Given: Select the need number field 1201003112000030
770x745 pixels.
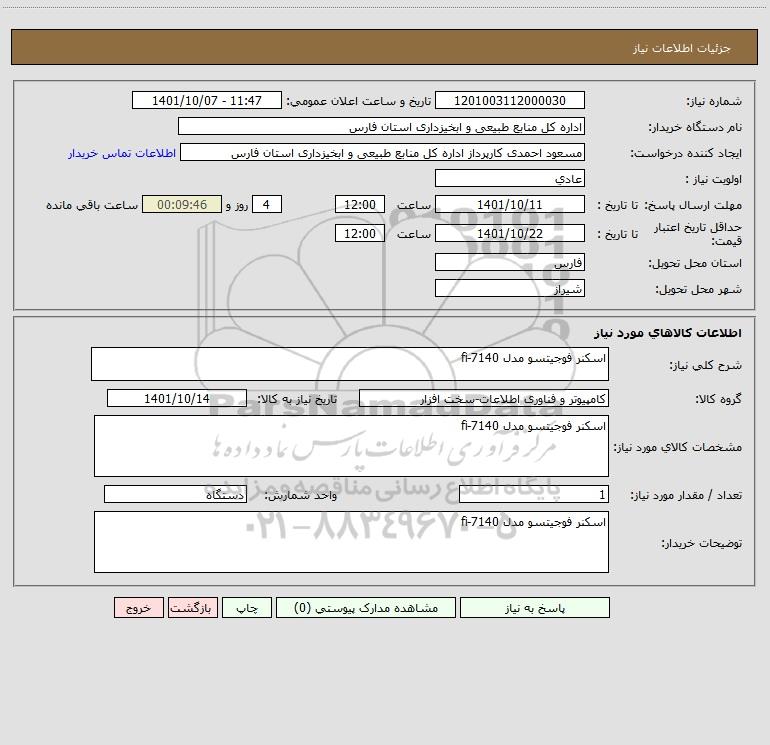Looking at the screenshot, I should 510,101.
